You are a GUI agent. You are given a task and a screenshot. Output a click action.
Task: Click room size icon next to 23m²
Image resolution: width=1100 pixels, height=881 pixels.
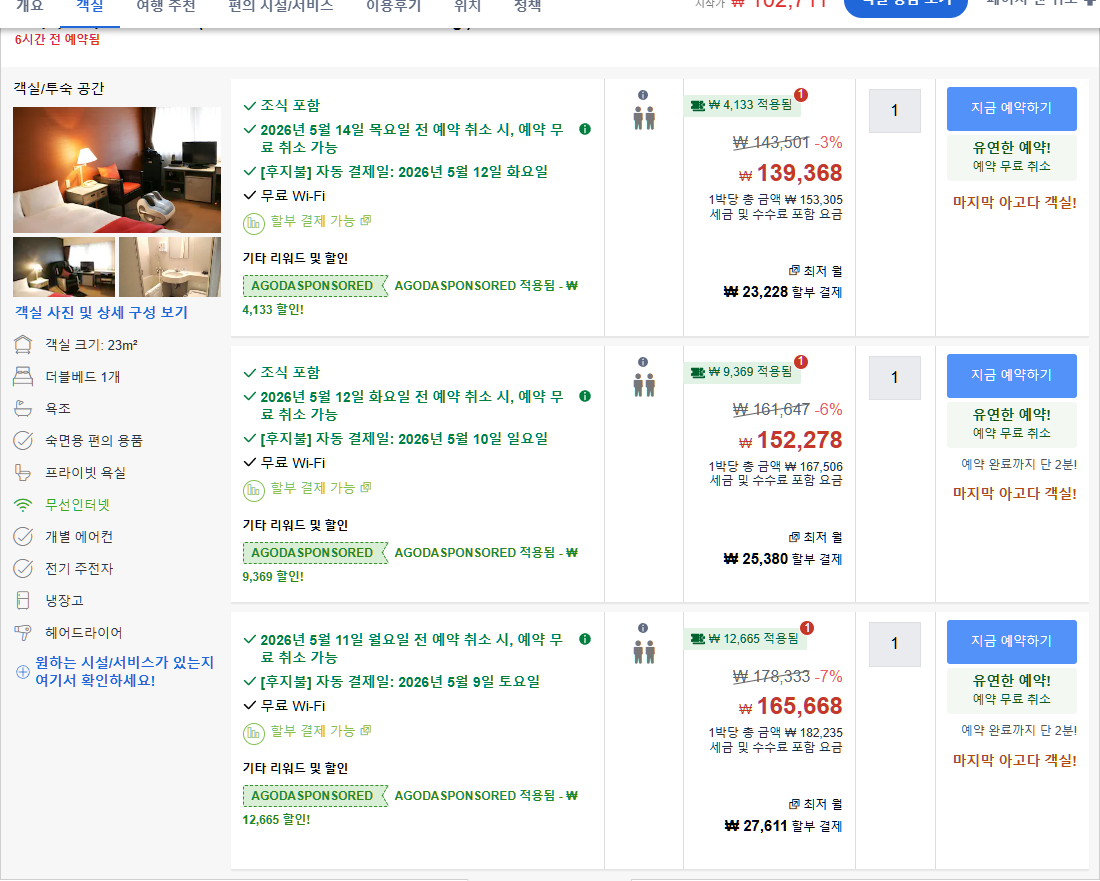[x=23, y=344]
